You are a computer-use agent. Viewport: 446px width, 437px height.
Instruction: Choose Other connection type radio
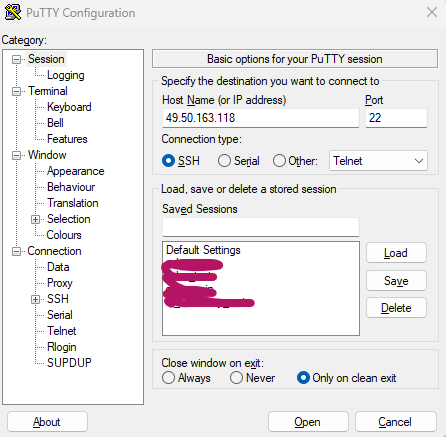coord(279,161)
